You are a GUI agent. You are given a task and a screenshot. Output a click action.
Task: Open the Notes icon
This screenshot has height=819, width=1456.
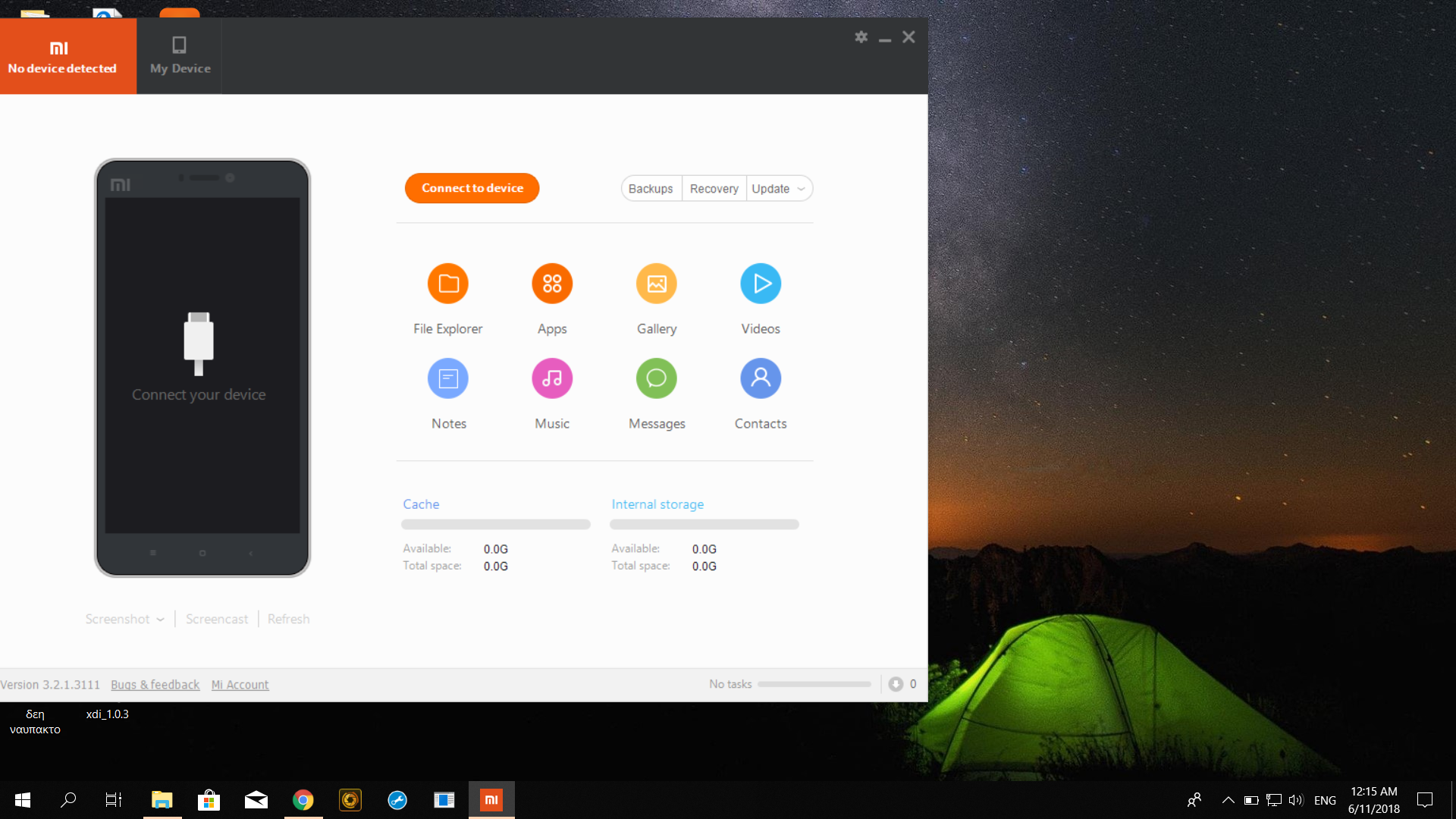(447, 378)
